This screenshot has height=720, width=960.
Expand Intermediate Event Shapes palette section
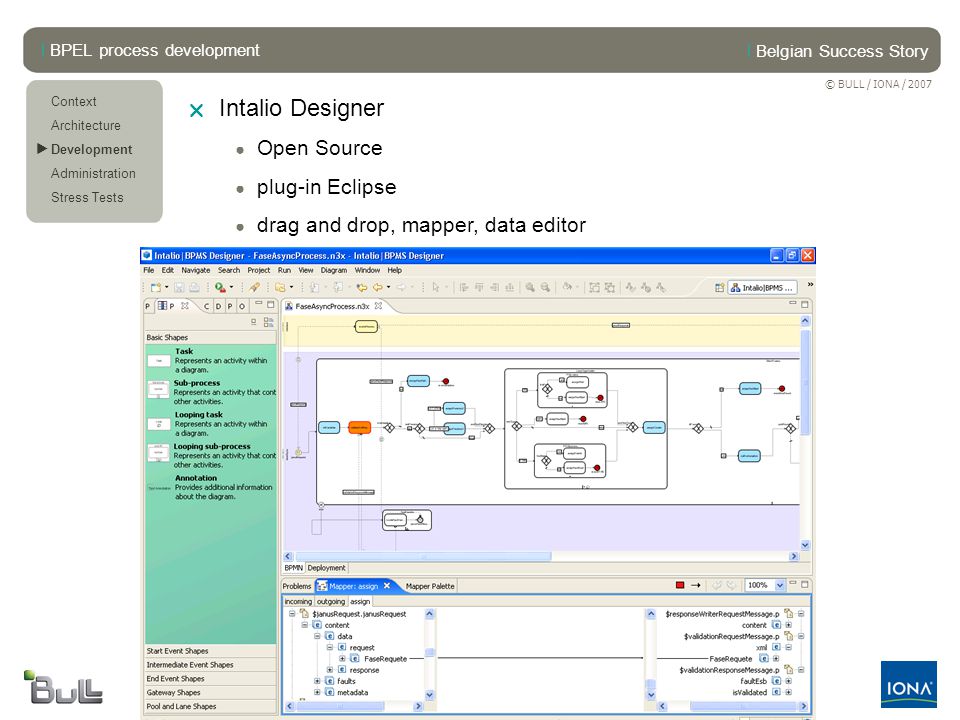point(211,665)
